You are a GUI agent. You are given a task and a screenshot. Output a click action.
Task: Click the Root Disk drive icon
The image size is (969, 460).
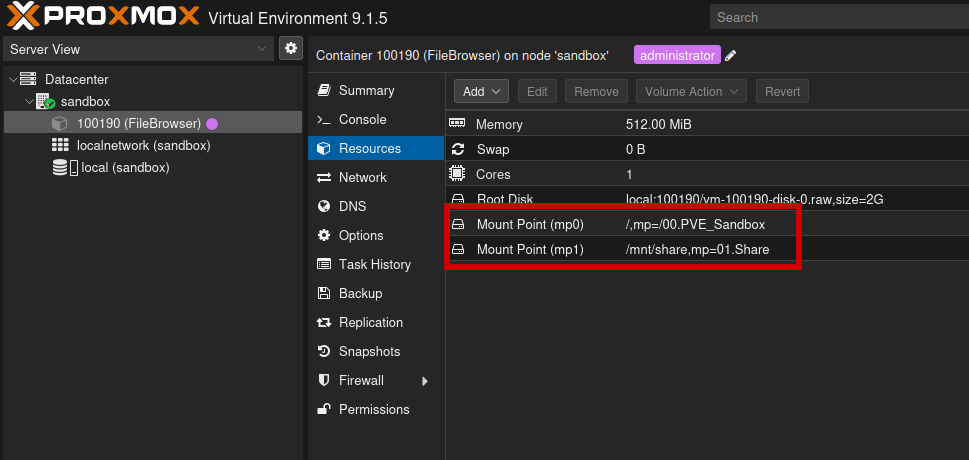(458, 199)
